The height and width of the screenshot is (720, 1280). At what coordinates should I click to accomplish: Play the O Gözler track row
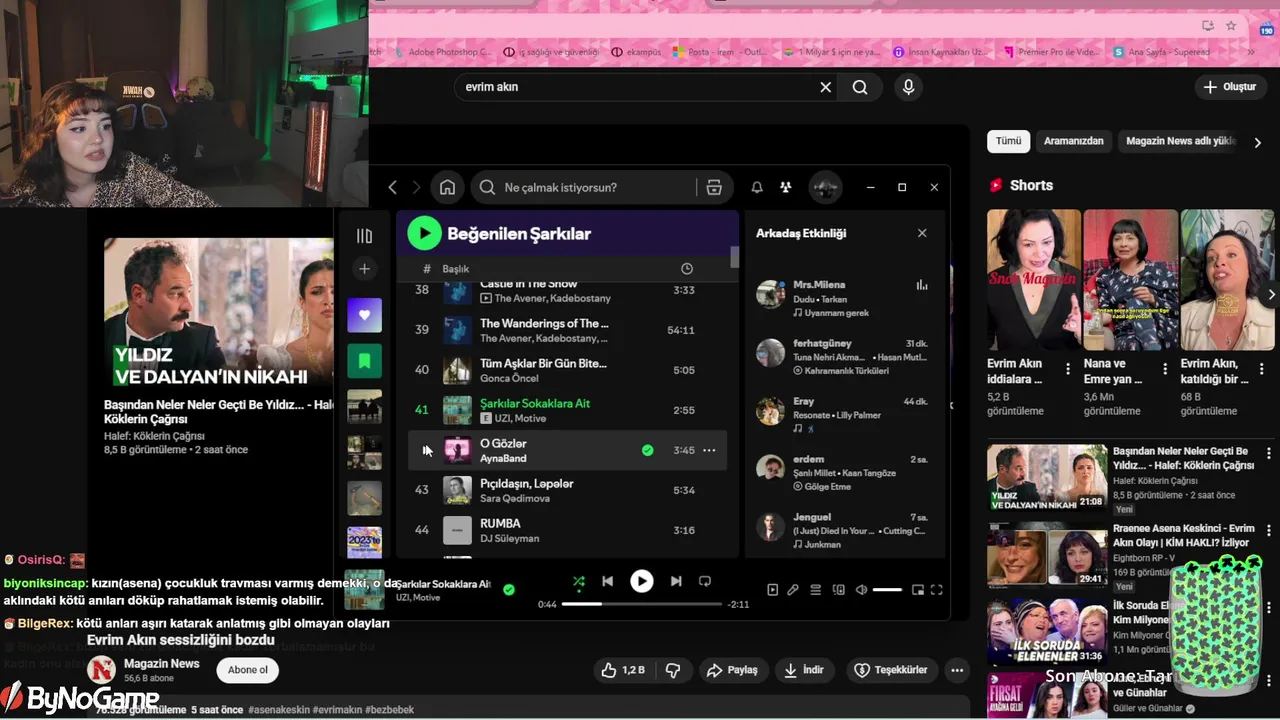(567, 450)
